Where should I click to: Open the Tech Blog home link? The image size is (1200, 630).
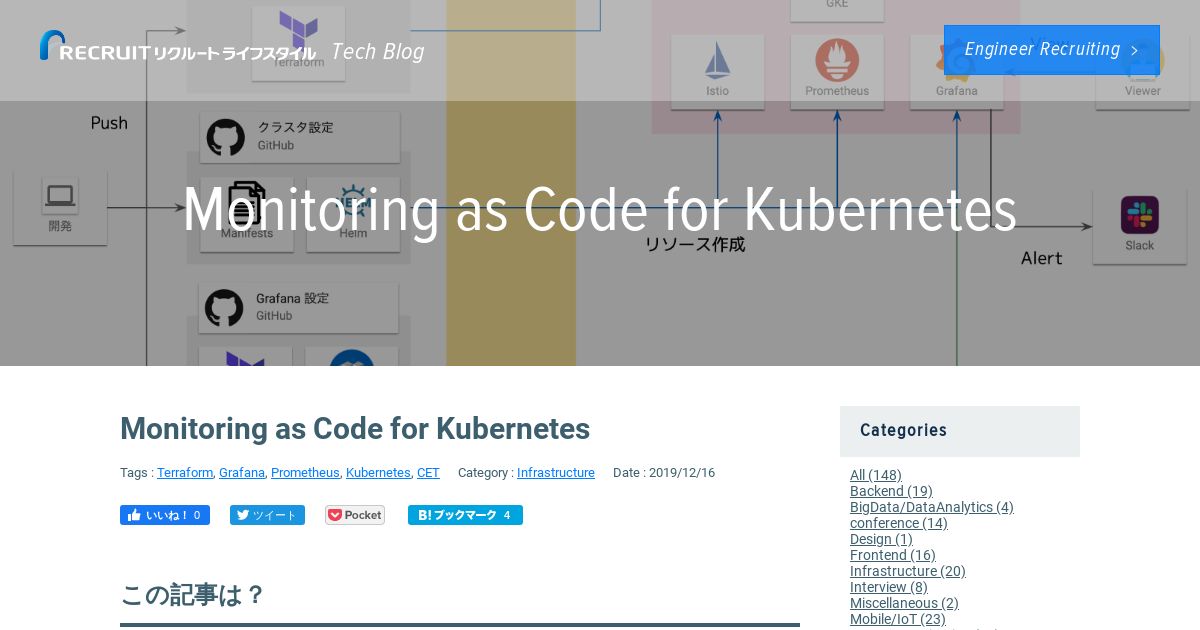[377, 51]
